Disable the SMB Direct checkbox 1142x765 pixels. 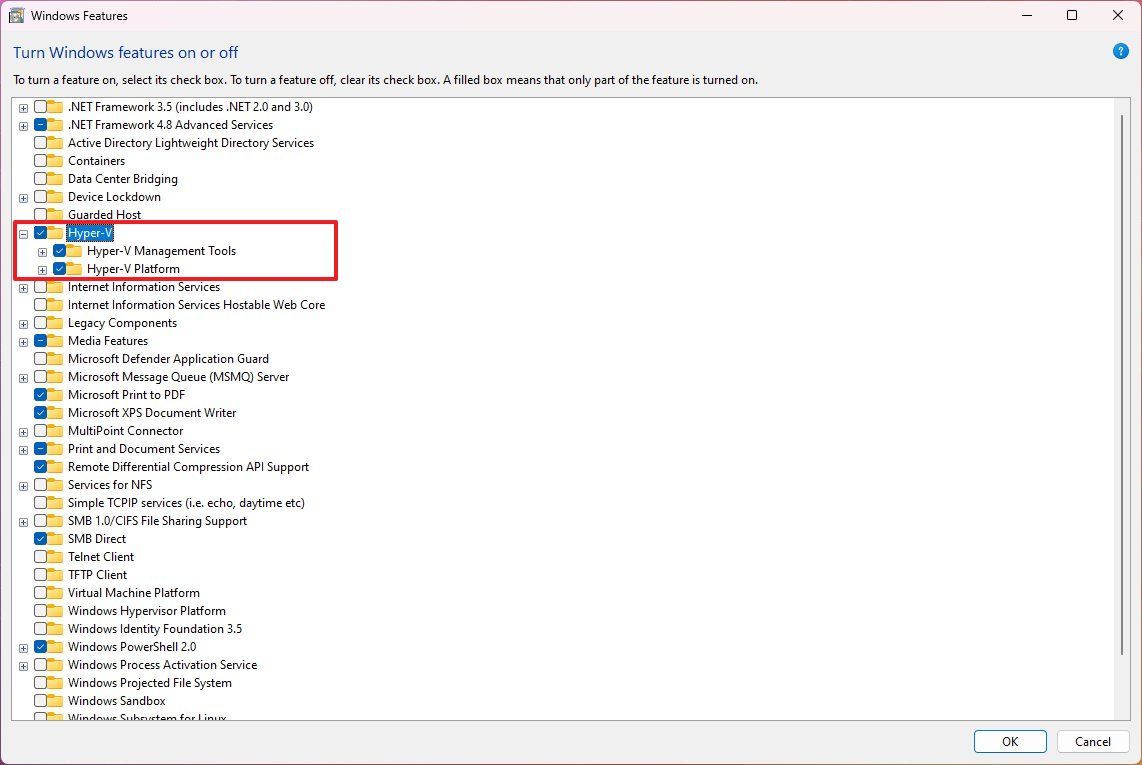coord(40,539)
